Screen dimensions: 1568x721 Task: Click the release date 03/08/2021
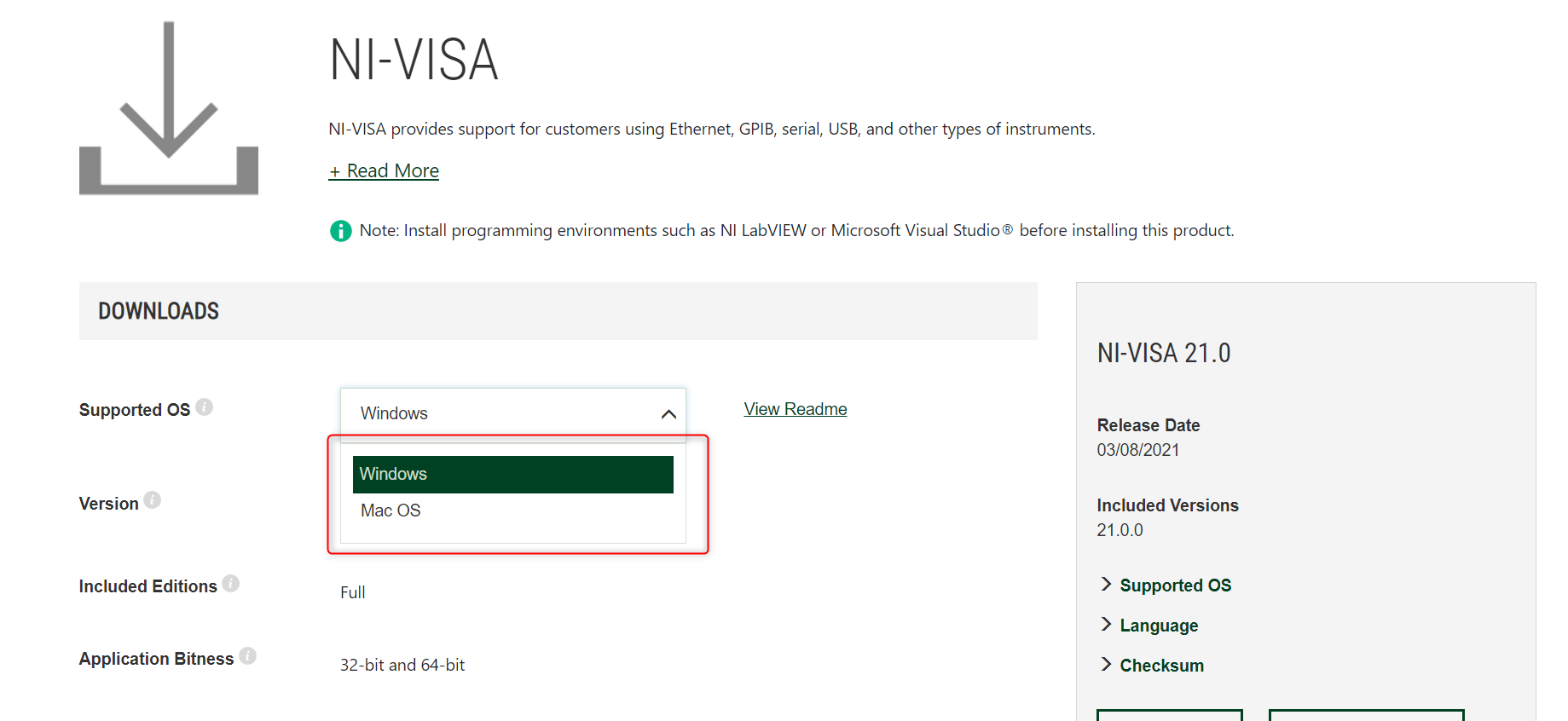tap(1138, 450)
